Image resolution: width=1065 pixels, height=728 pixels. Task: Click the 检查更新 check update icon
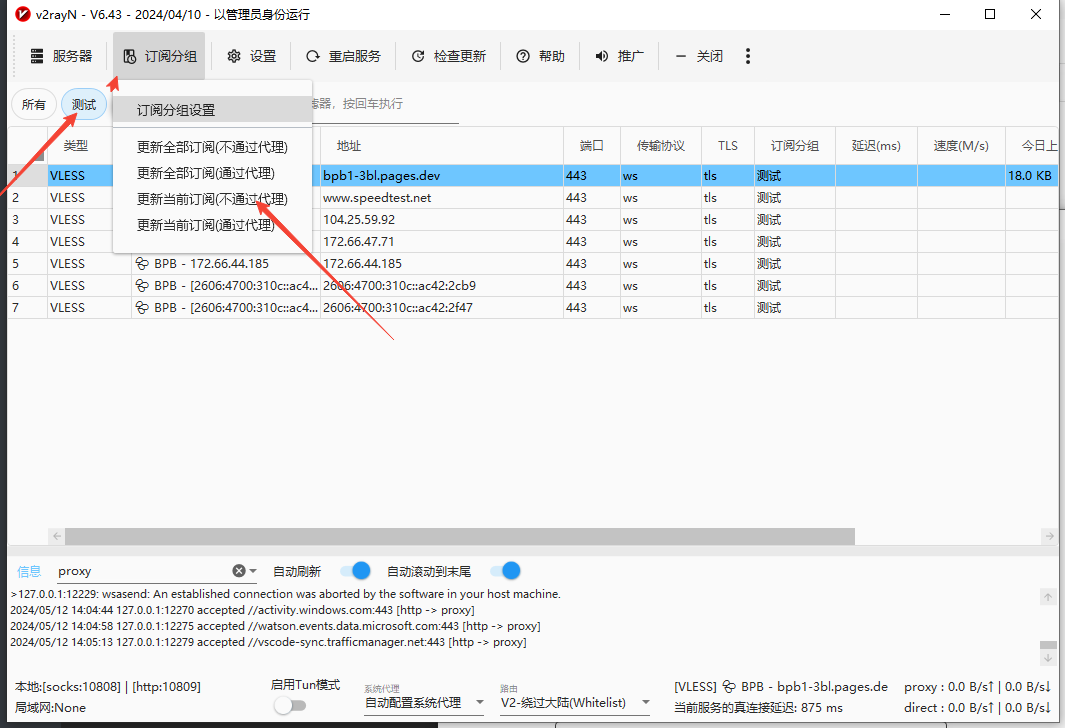point(418,56)
